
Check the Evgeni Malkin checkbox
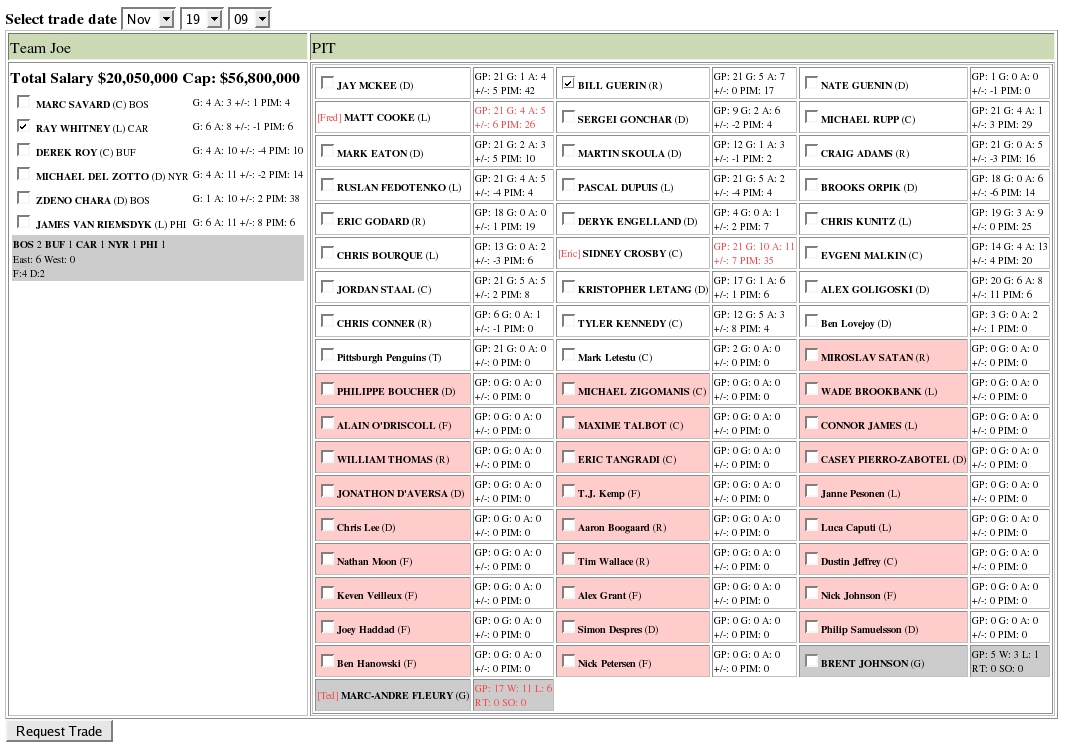(x=812, y=253)
